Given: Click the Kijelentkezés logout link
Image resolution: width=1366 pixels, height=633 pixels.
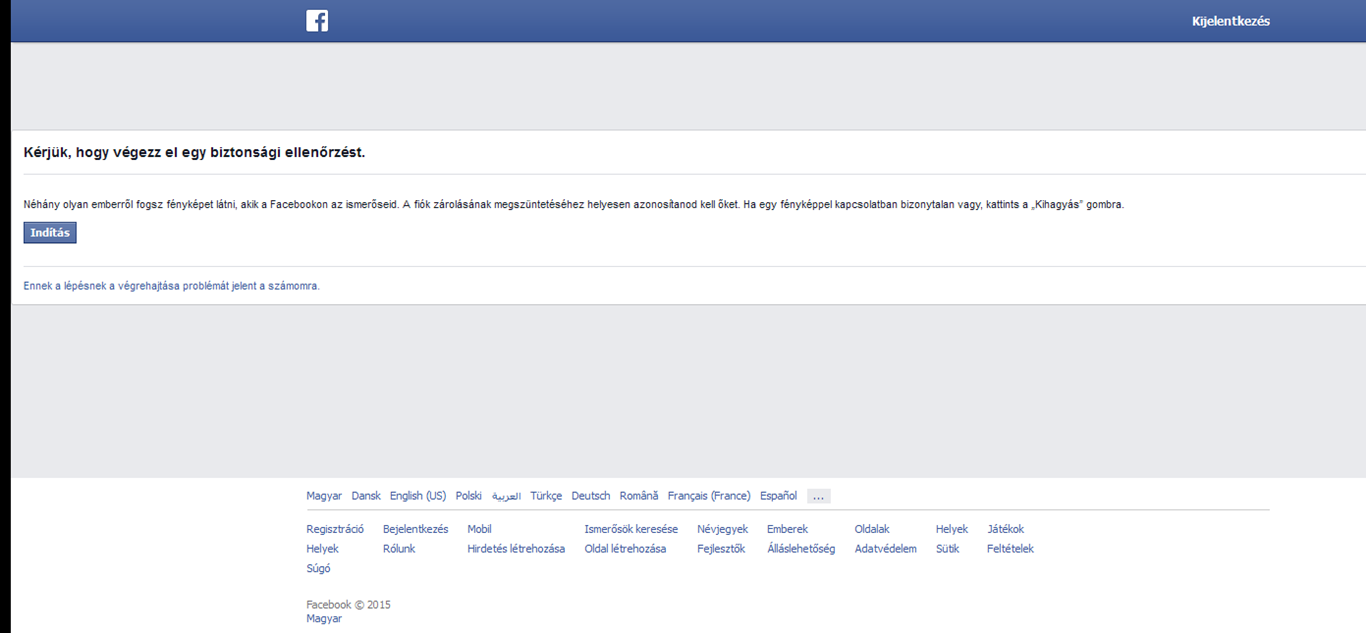Looking at the screenshot, I should (1230, 21).
